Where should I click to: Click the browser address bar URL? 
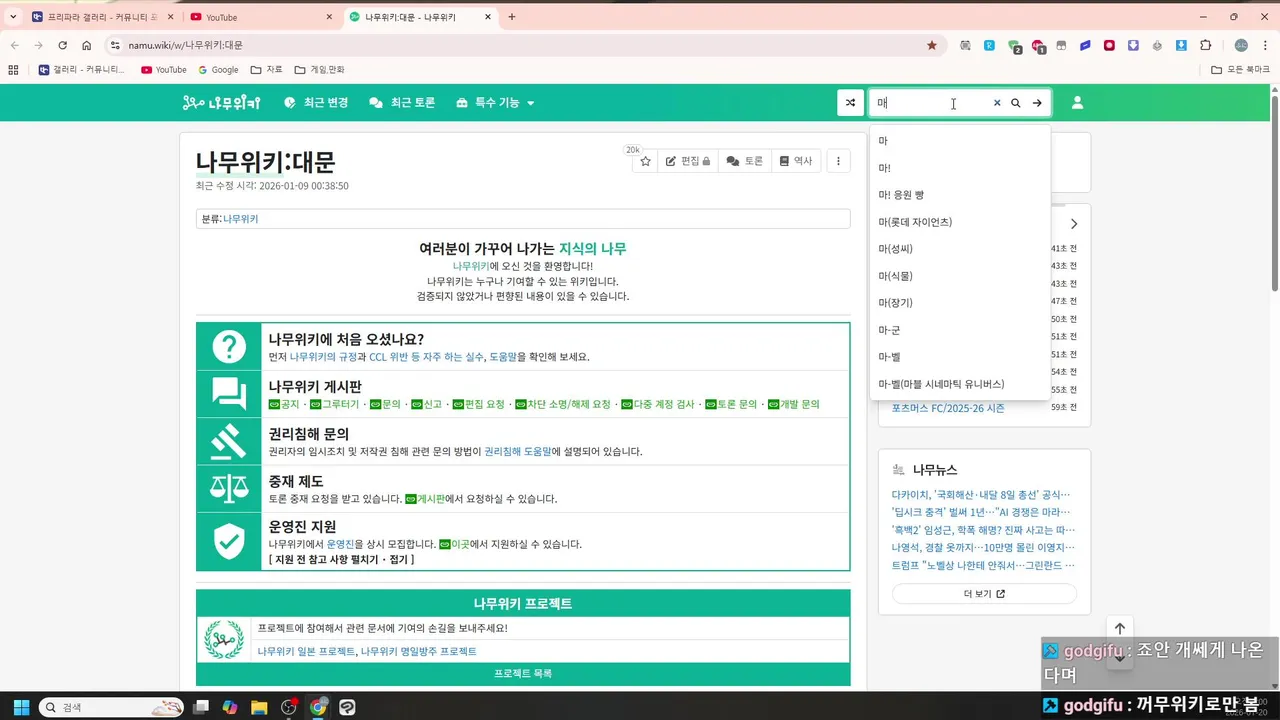click(186, 45)
